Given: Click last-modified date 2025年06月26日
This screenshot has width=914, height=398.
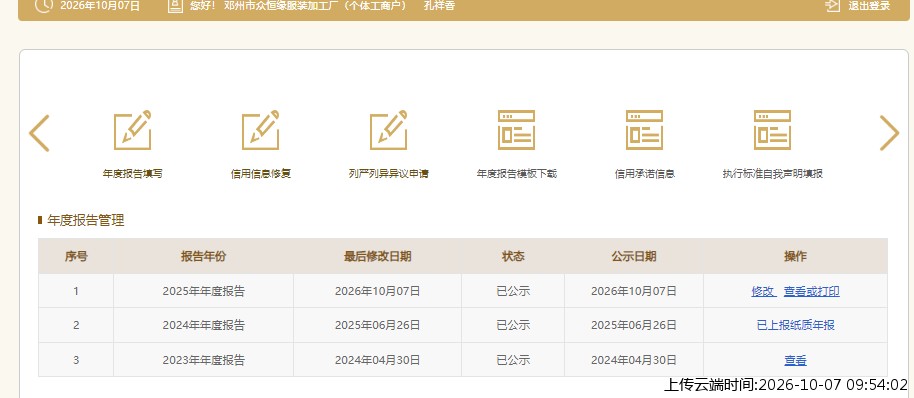Looking at the screenshot, I should (377, 325).
